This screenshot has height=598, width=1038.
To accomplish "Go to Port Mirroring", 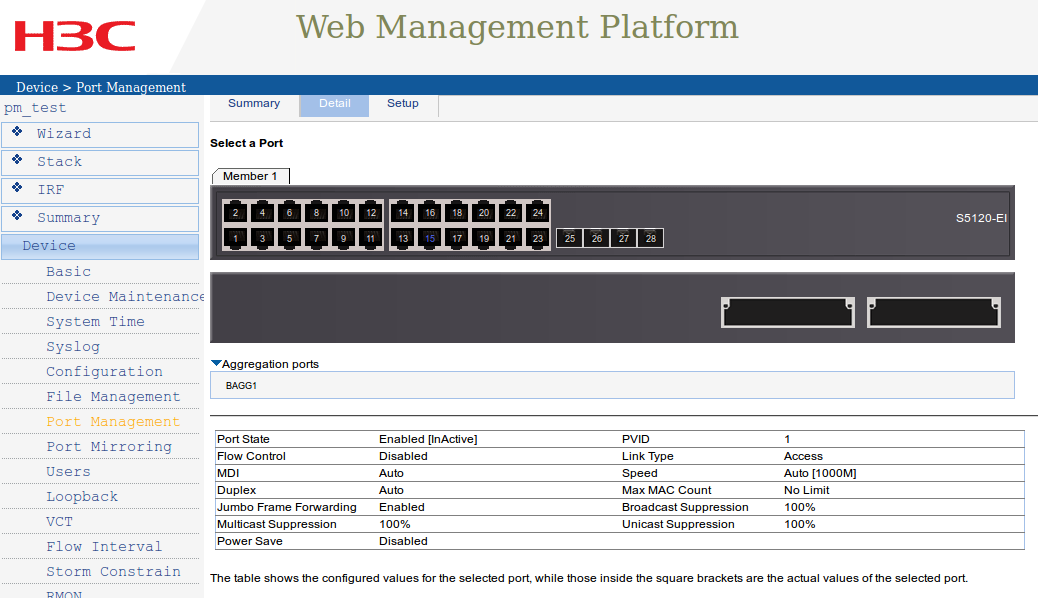I will point(109,447).
